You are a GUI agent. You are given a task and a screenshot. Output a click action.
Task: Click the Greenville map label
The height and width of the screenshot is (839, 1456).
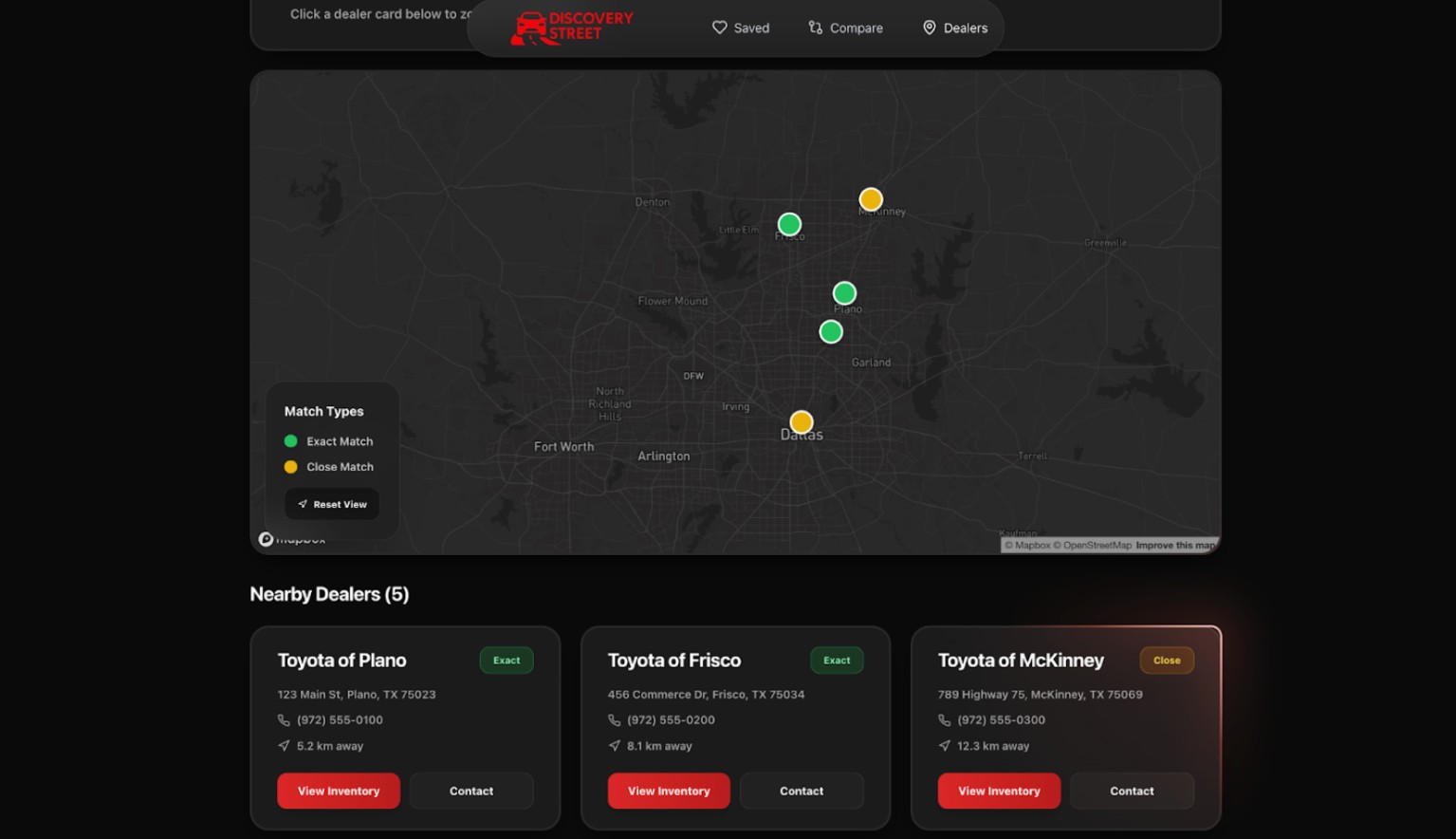[1106, 243]
